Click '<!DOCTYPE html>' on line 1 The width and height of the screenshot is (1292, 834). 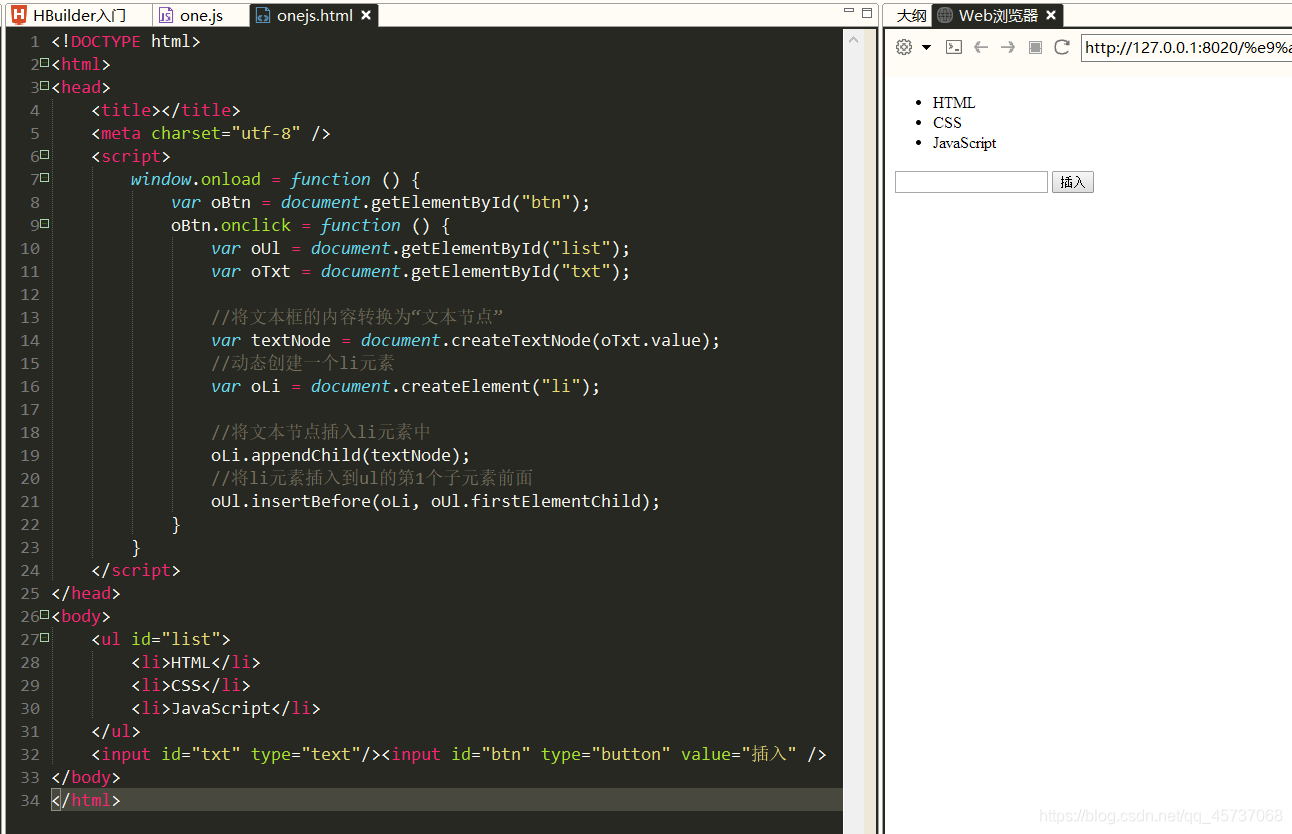[126, 41]
